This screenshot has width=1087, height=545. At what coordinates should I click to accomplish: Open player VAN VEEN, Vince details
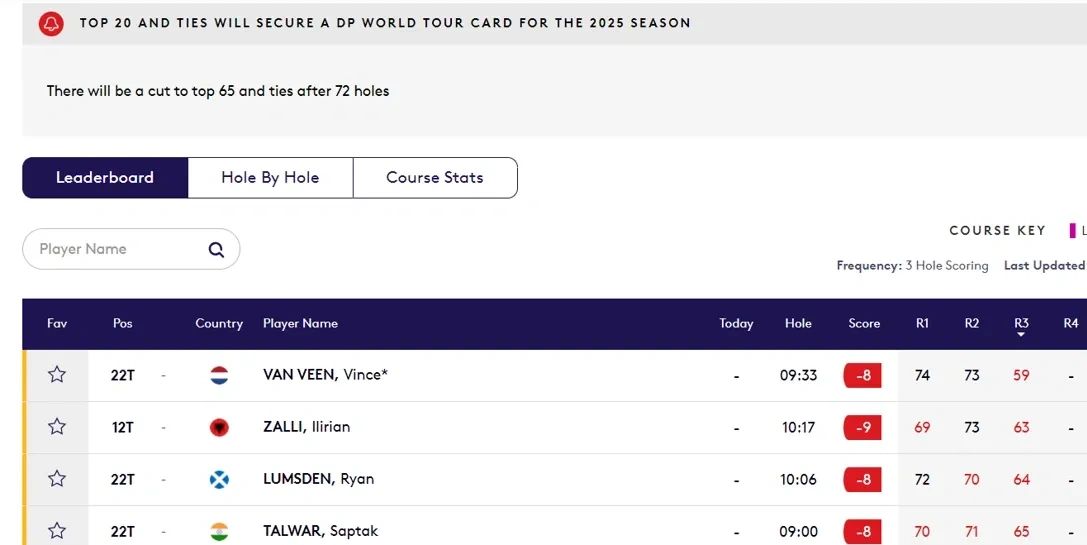click(x=325, y=374)
